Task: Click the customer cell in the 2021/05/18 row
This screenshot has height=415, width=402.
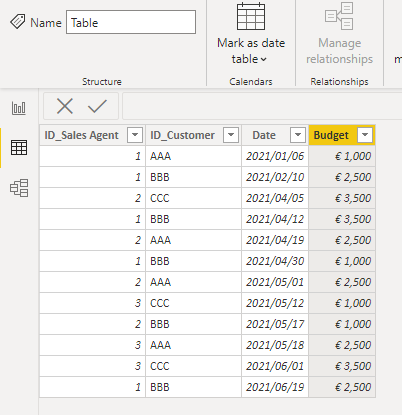Action: (x=194, y=345)
